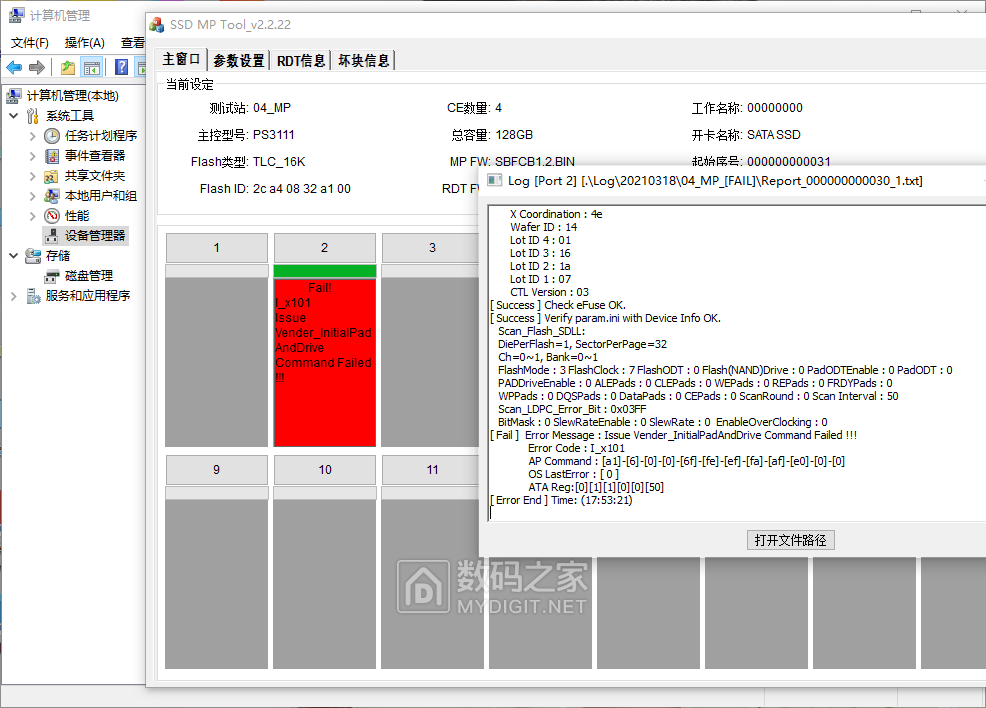This screenshot has height=708, width=986.
Task: Collapse the 存储 tree node
Action: pyautogui.click(x=14, y=256)
